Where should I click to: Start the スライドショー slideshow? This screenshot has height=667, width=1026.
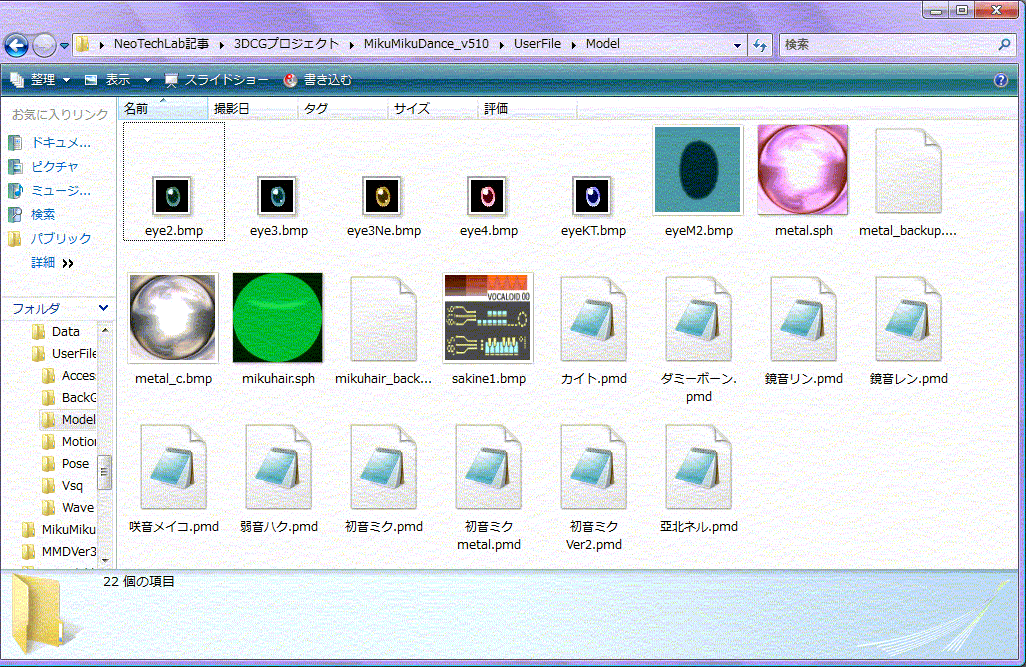[x=217, y=80]
